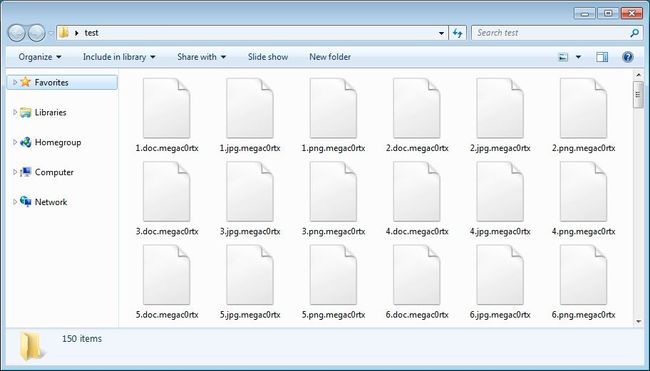This screenshot has width=650, height=371.
Task: Click the vertical scrollbar thumb
Action: tap(638, 95)
